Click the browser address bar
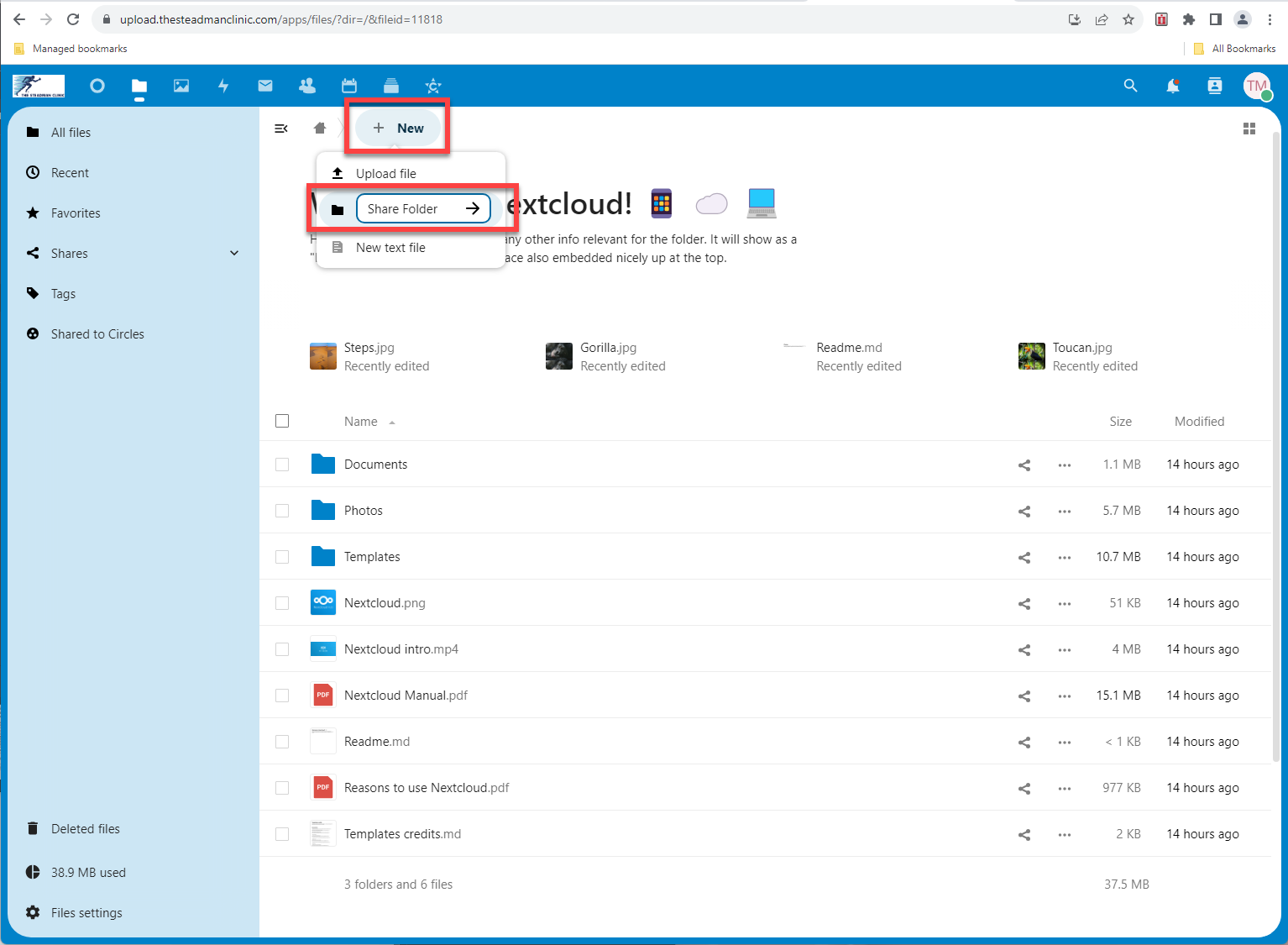This screenshot has width=1288, height=945. tap(579, 19)
